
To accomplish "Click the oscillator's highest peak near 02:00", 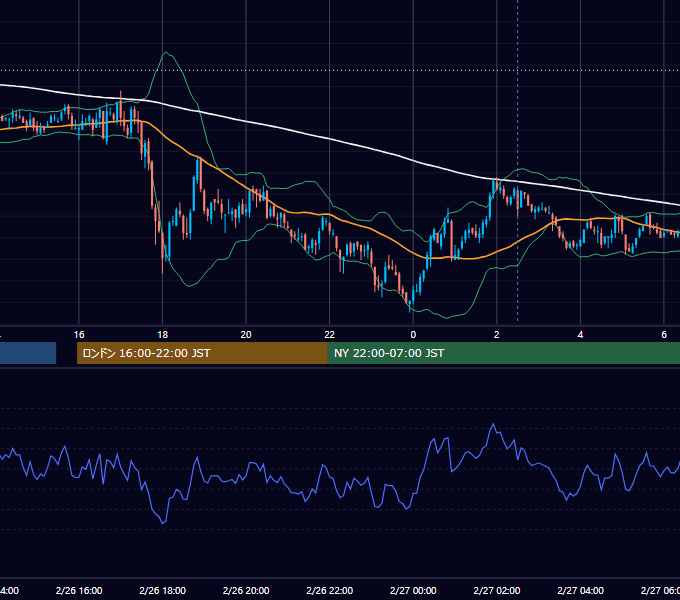I will coord(493,424).
